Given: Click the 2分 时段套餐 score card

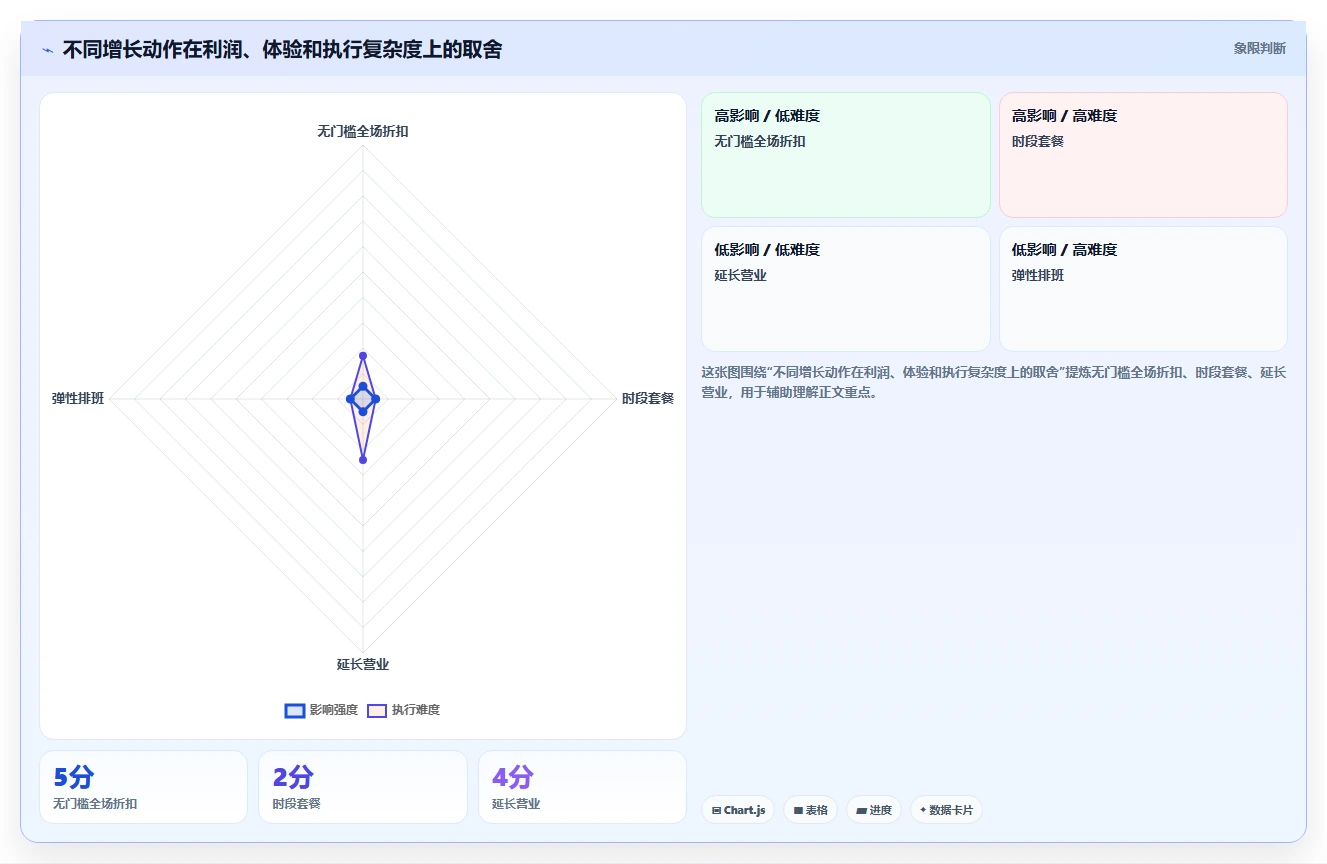Looking at the screenshot, I should pos(363,787).
